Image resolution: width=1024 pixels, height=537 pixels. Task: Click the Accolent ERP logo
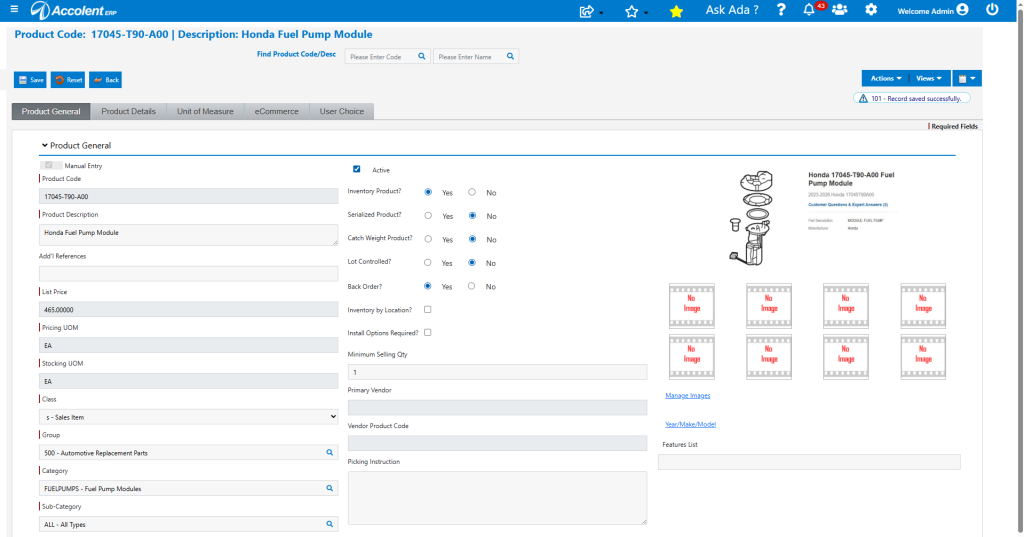click(73, 10)
